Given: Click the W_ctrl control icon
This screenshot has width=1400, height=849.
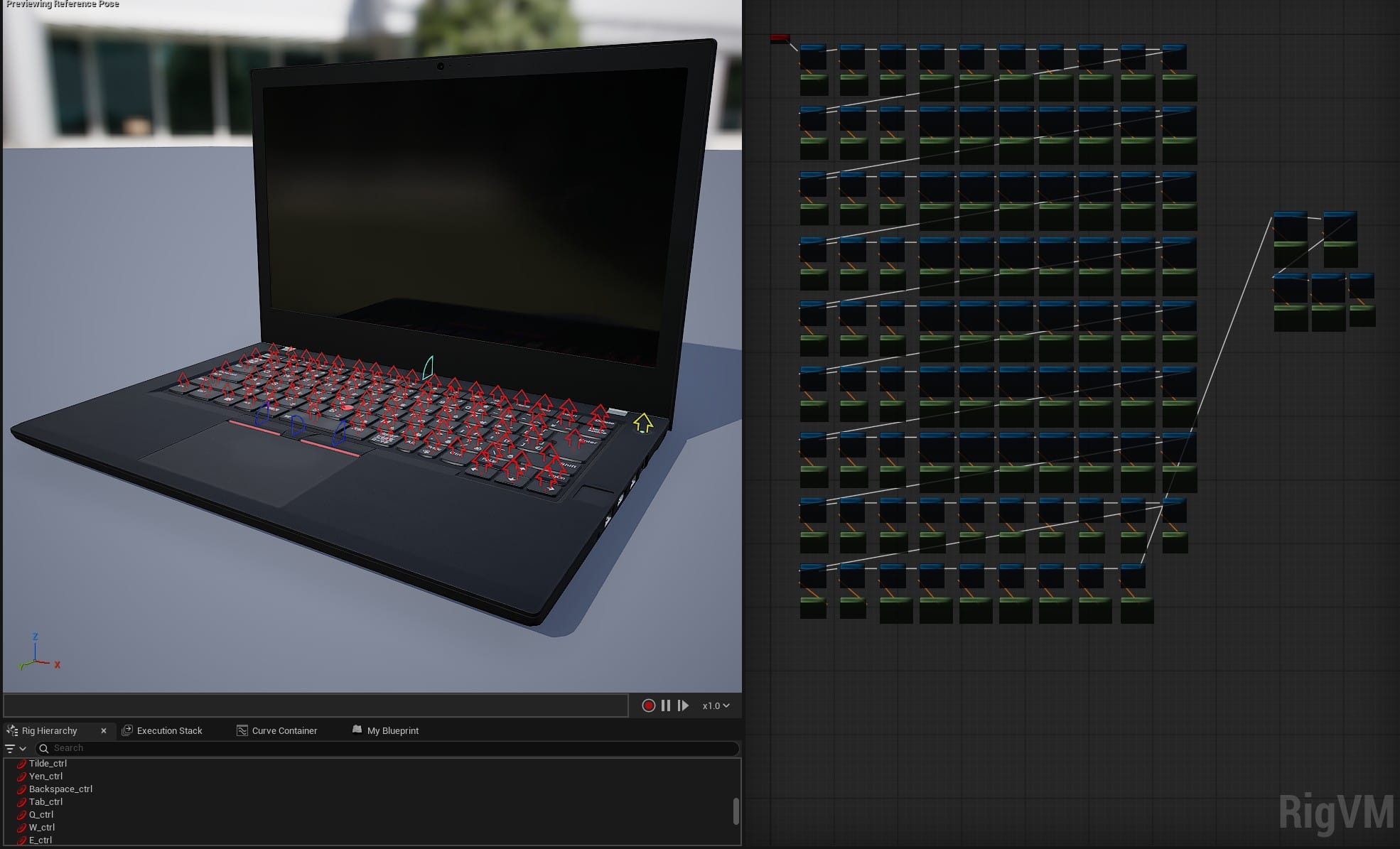Looking at the screenshot, I should [x=21, y=828].
